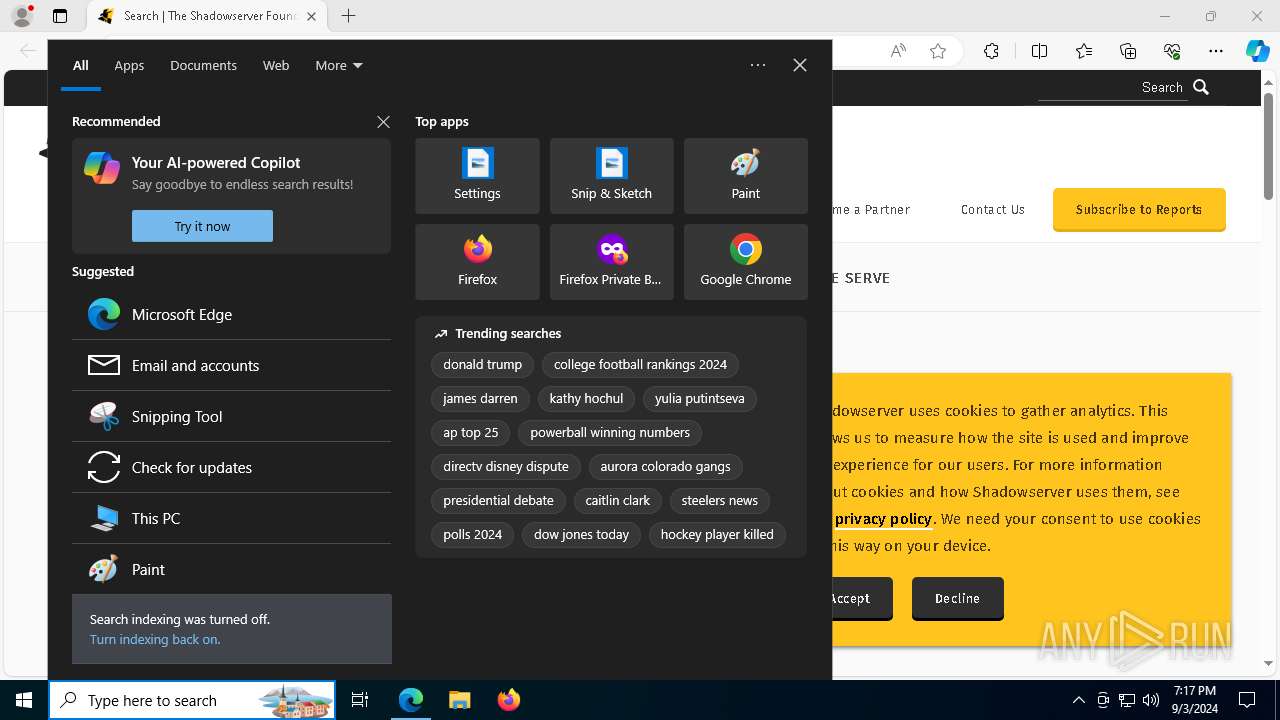Image resolution: width=1280 pixels, height=720 pixels.
Task: Select james darren trending search
Action: (480, 399)
